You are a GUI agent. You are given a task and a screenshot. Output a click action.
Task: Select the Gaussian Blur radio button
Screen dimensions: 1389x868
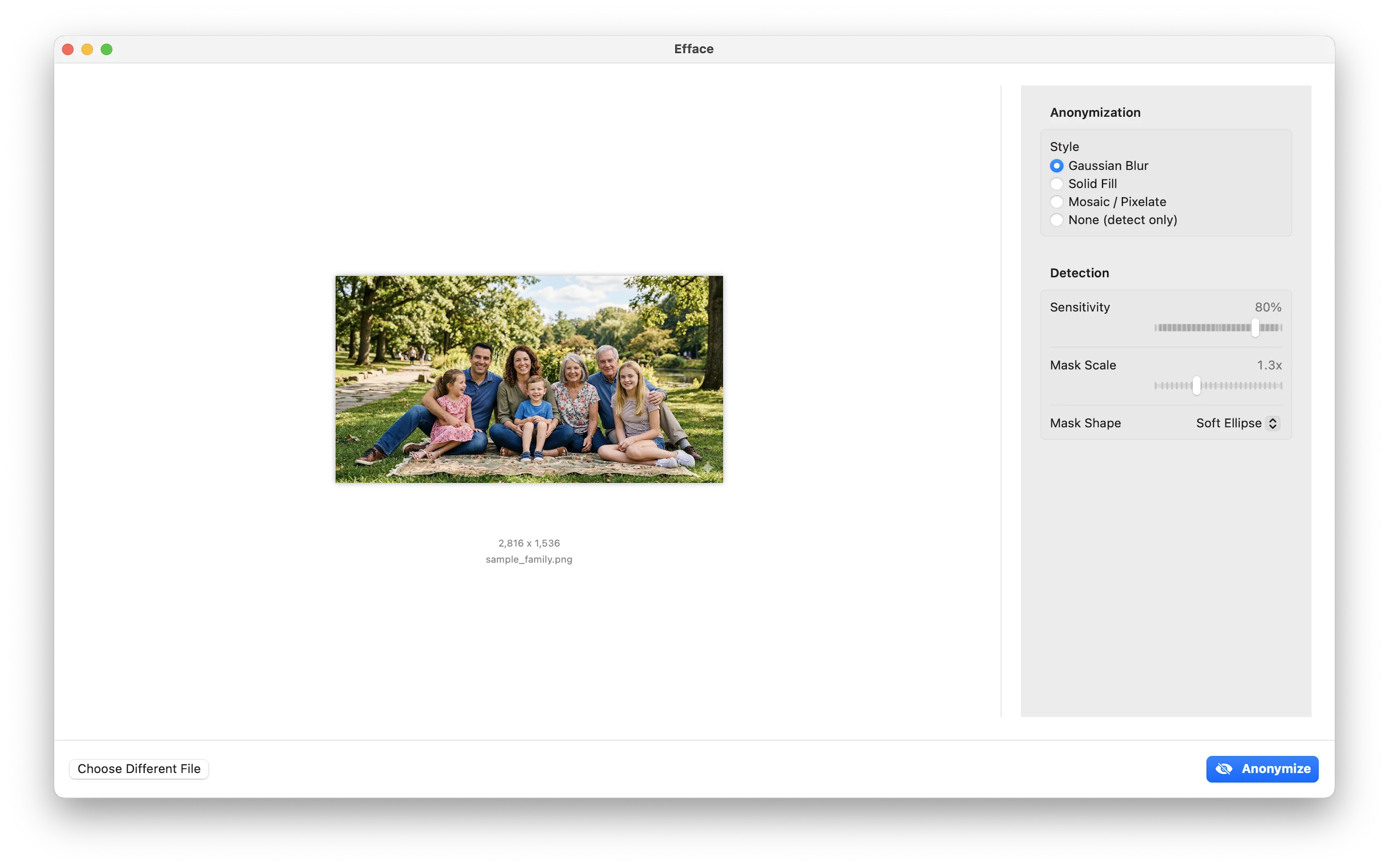tap(1056, 165)
